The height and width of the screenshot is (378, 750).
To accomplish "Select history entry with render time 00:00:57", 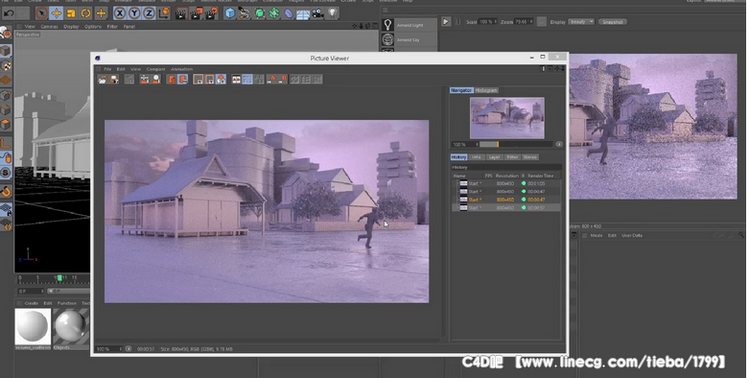I will [x=506, y=208].
